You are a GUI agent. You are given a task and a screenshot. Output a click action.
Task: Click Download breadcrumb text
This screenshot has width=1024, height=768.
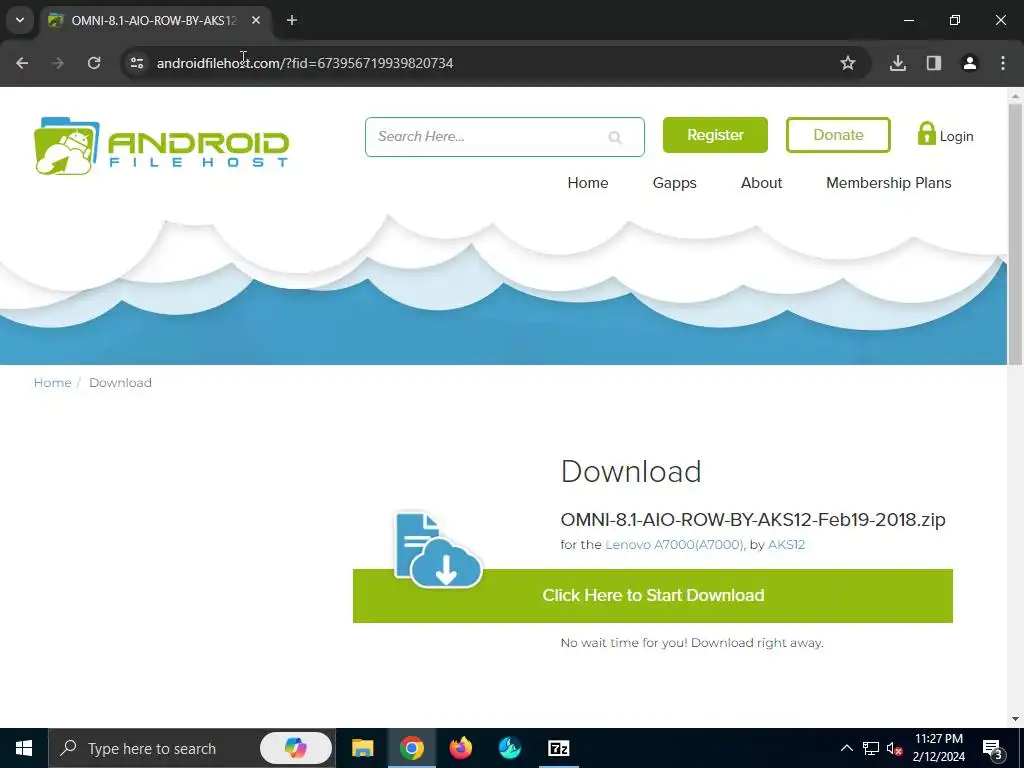120,383
